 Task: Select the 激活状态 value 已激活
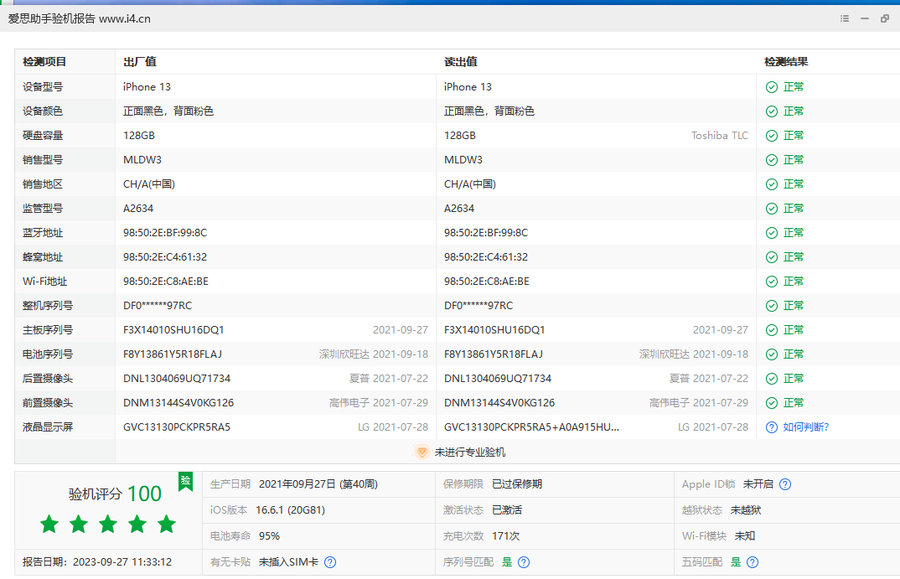pos(507,510)
